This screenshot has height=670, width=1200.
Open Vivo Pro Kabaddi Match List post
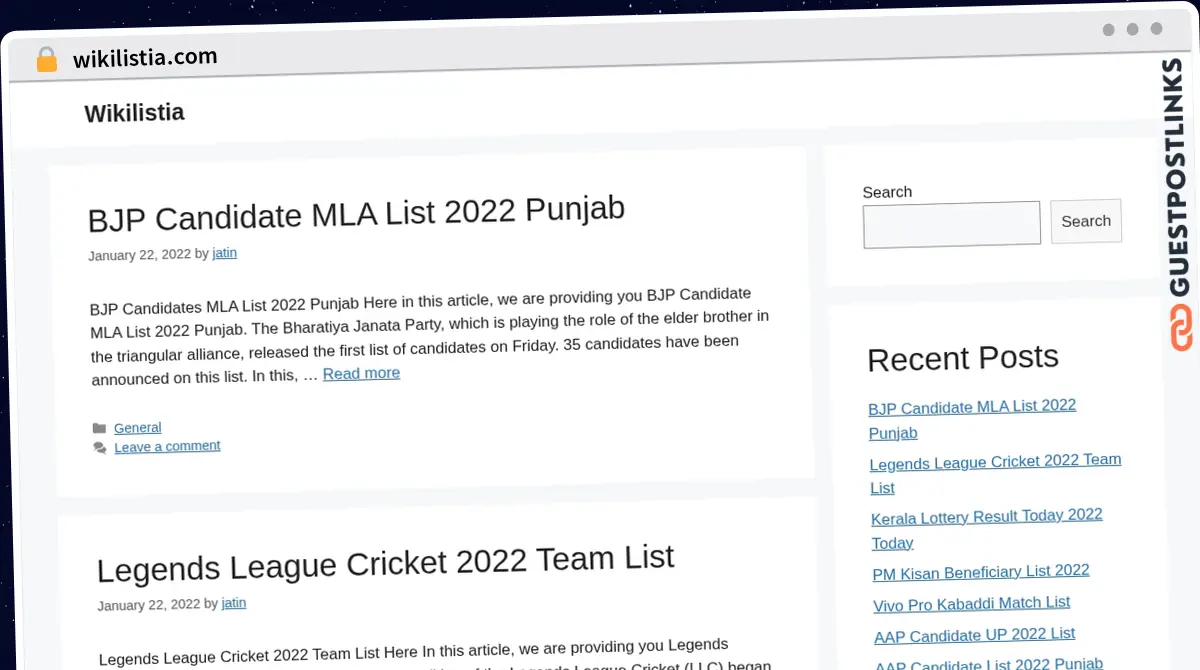coord(971,603)
